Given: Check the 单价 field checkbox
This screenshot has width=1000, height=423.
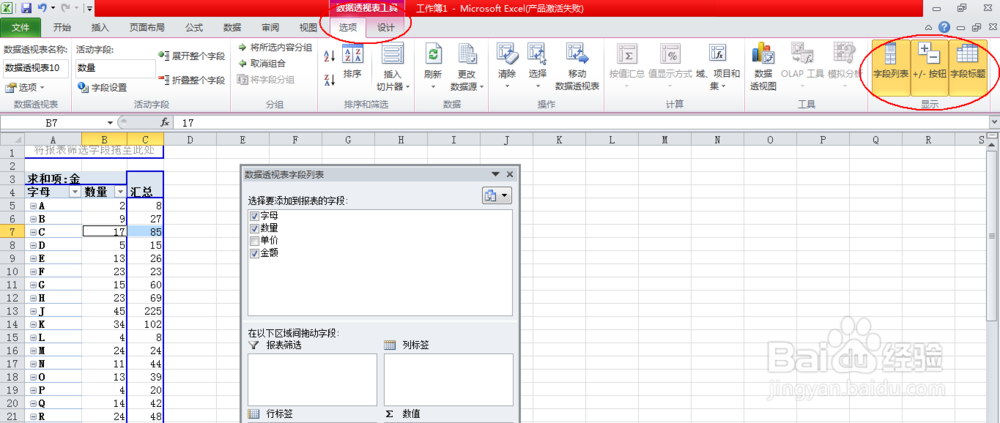Looking at the screenshot, I should tap(254, 241).
